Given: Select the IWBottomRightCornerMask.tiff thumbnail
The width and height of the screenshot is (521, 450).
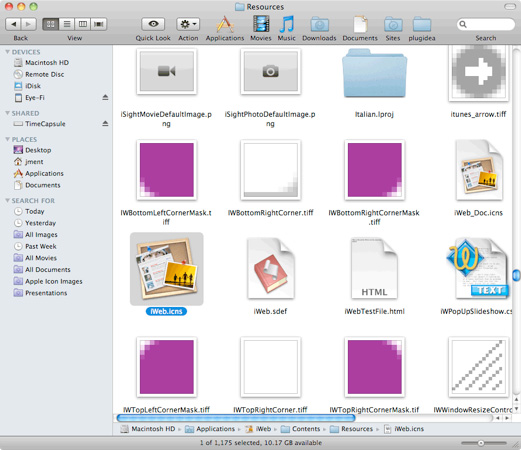Looking at the screenshot, I should [375, 170].
